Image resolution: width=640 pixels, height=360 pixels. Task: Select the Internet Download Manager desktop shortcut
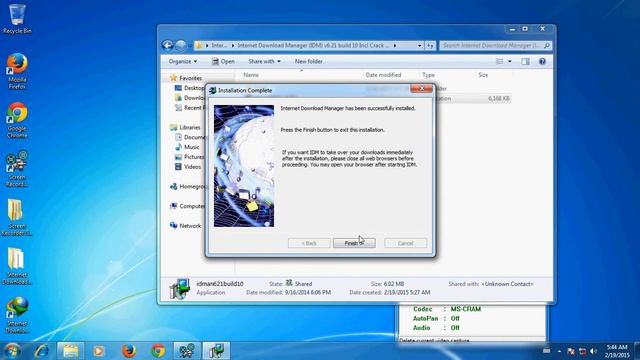click(17, 315)
